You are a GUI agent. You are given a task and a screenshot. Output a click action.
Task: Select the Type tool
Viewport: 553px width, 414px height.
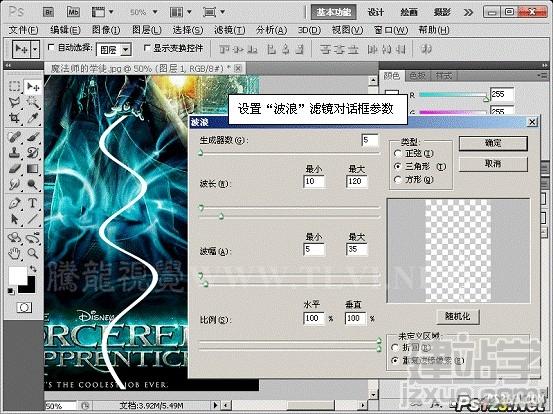[32, 203]
